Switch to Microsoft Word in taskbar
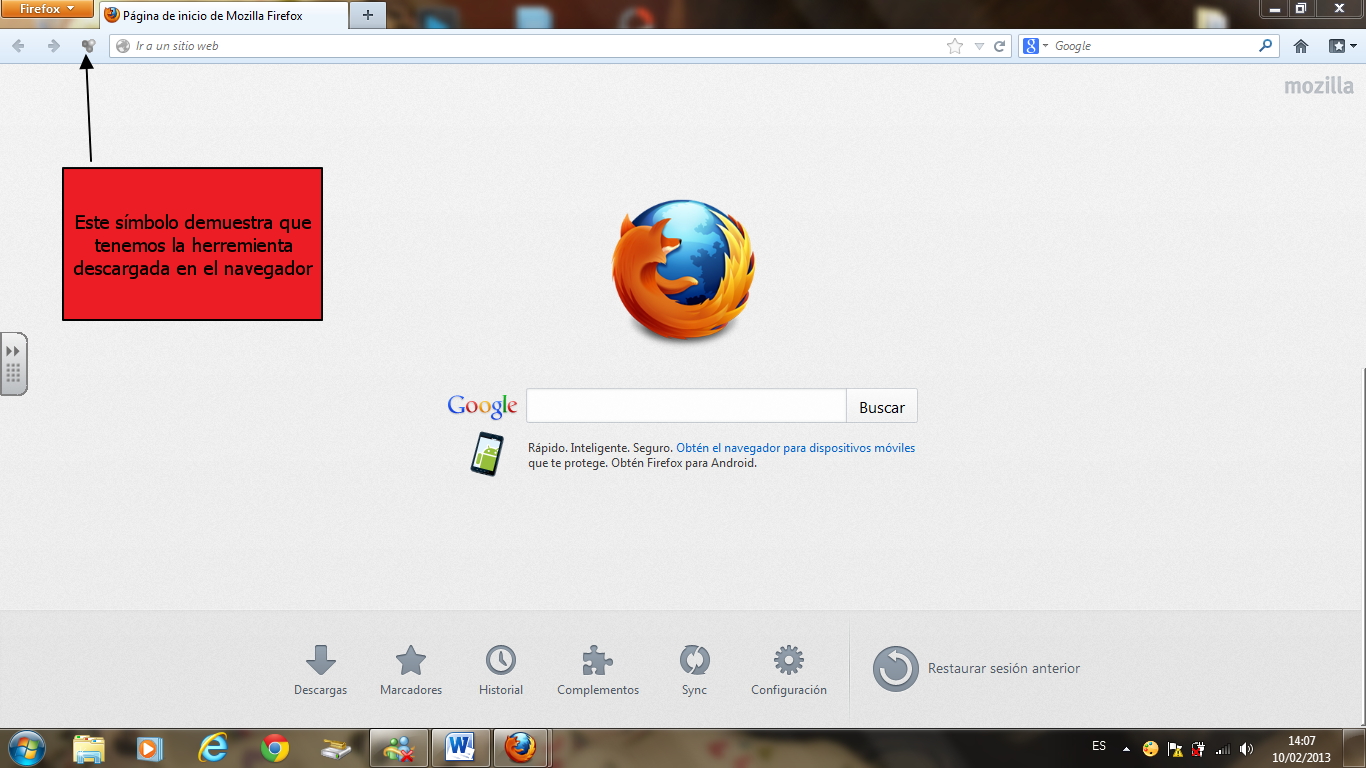 [x=460, y=748]
